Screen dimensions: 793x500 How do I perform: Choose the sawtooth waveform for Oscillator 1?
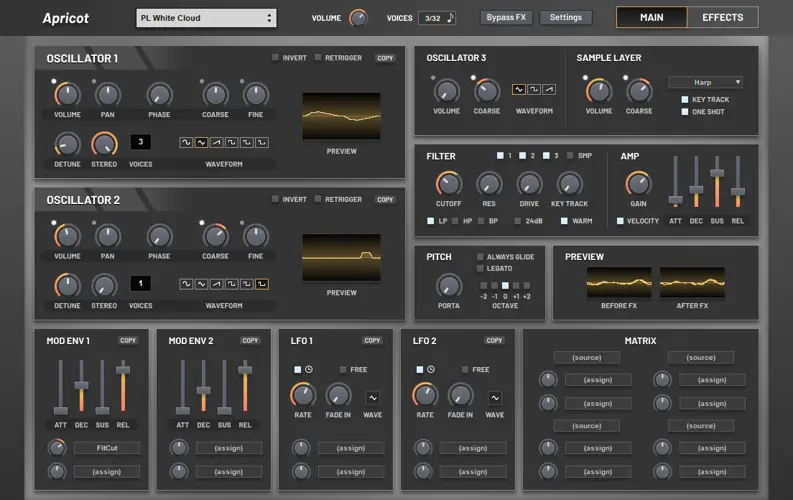click(x=216, y=142)
